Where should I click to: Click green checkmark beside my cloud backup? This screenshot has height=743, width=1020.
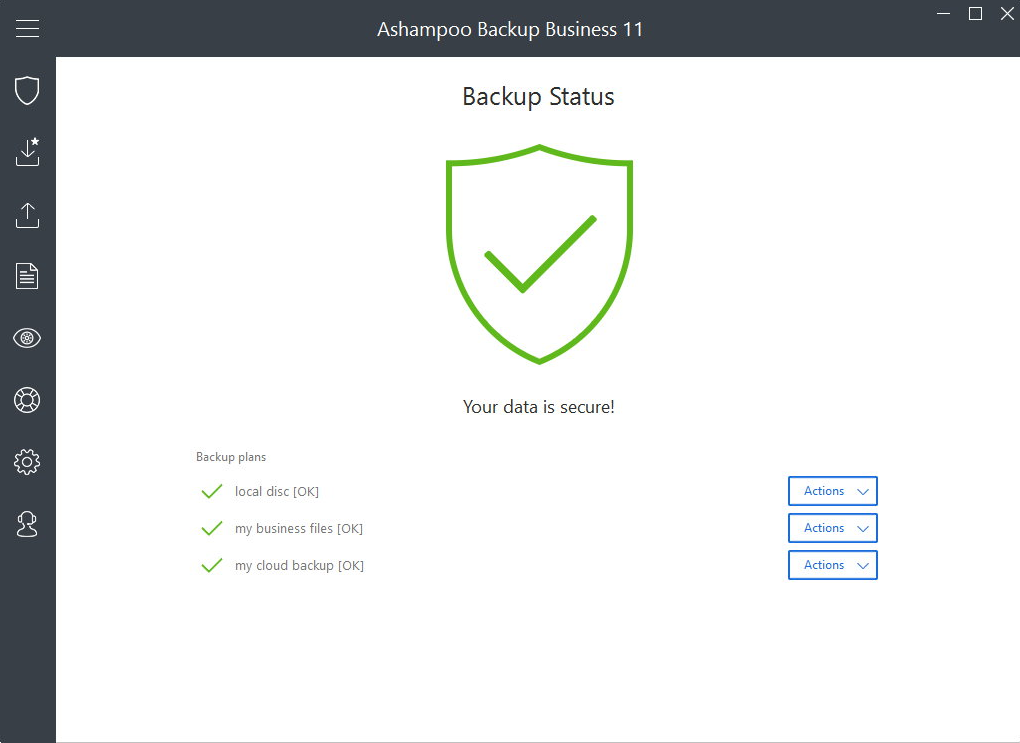(x=212, y=565)
